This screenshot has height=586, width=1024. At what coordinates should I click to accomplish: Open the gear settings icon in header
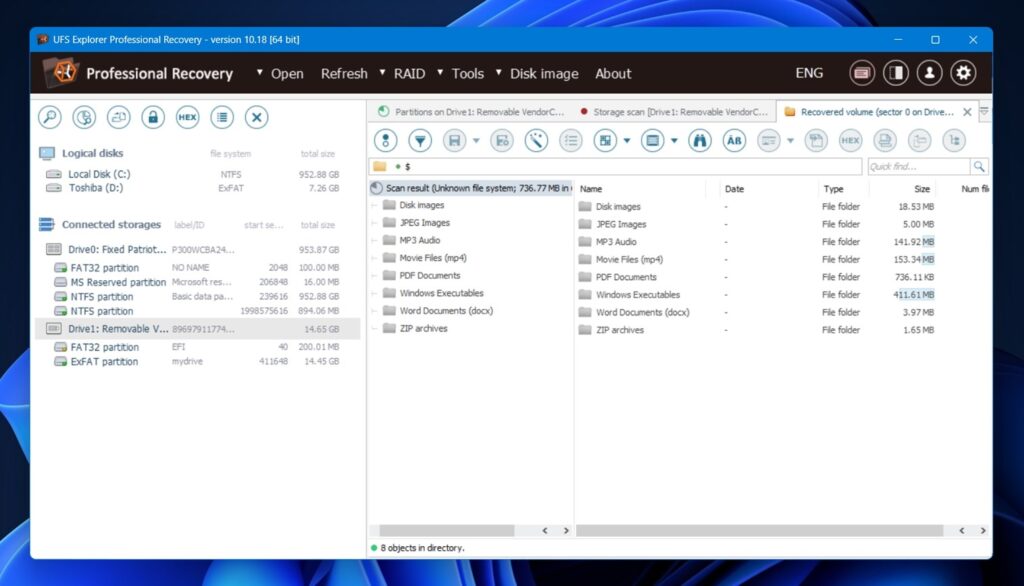tap(963, 73)
